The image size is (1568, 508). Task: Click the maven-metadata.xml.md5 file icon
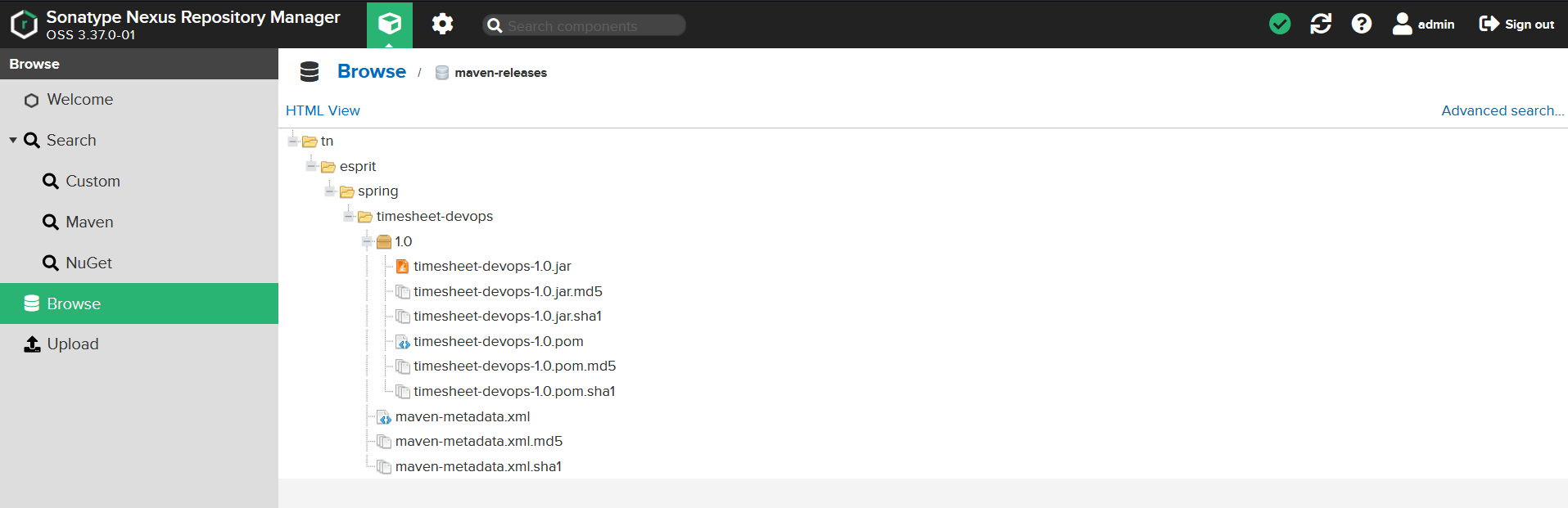[384, 442]
